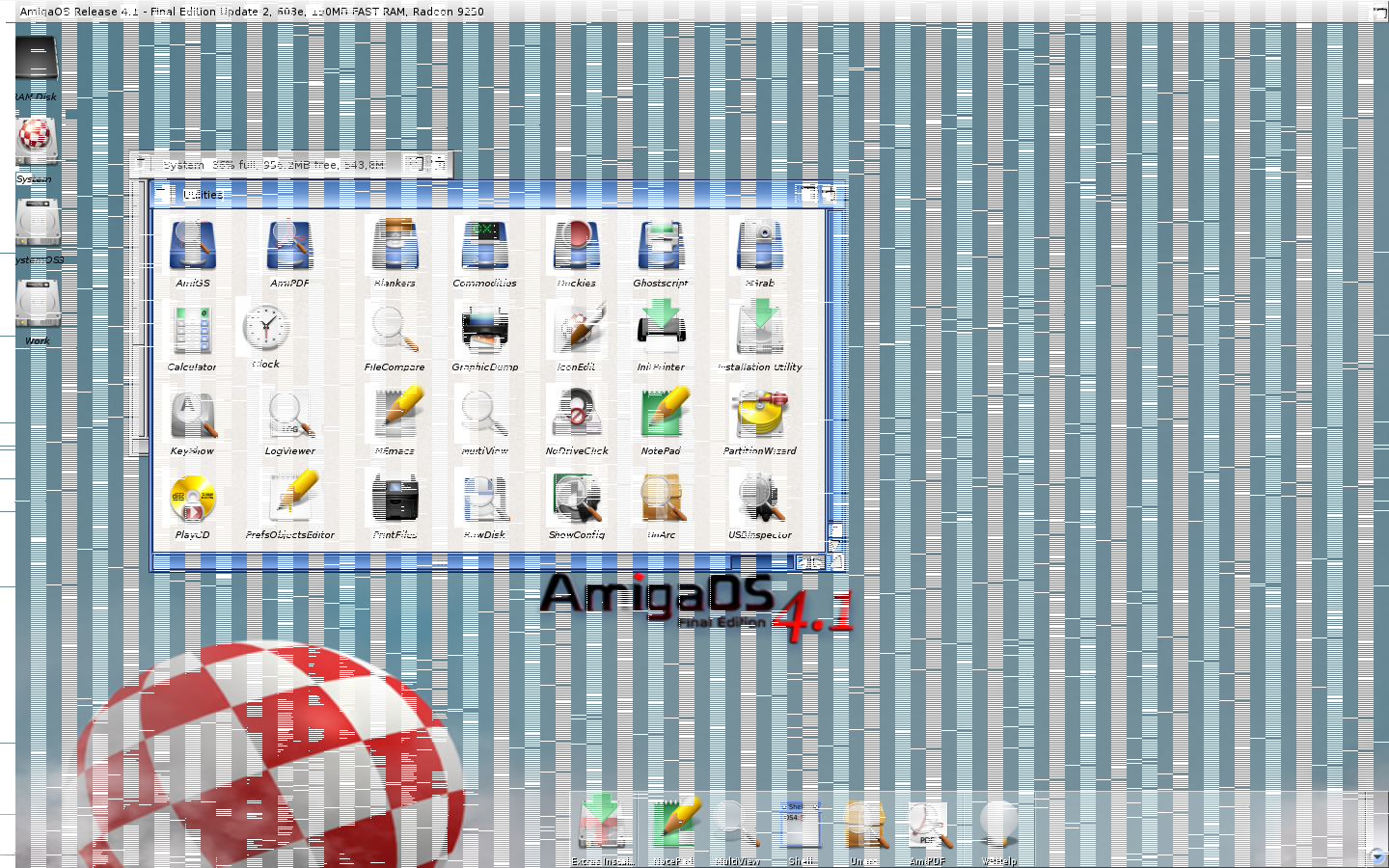Select the Work drive on desktop
1389x868 pixels.
[x=38, y=305]
